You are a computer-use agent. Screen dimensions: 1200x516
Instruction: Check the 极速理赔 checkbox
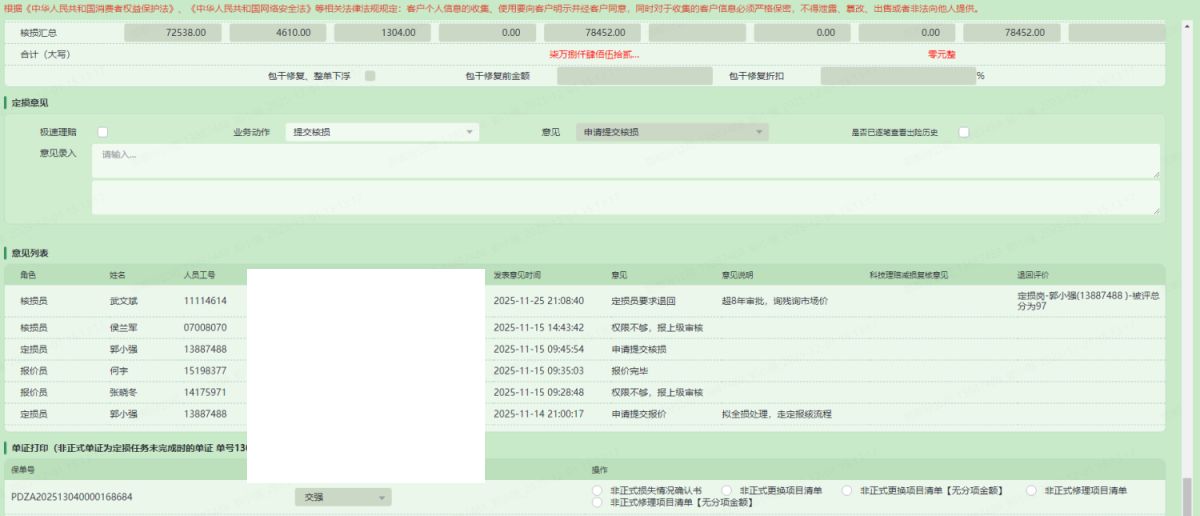pos(103,132)
